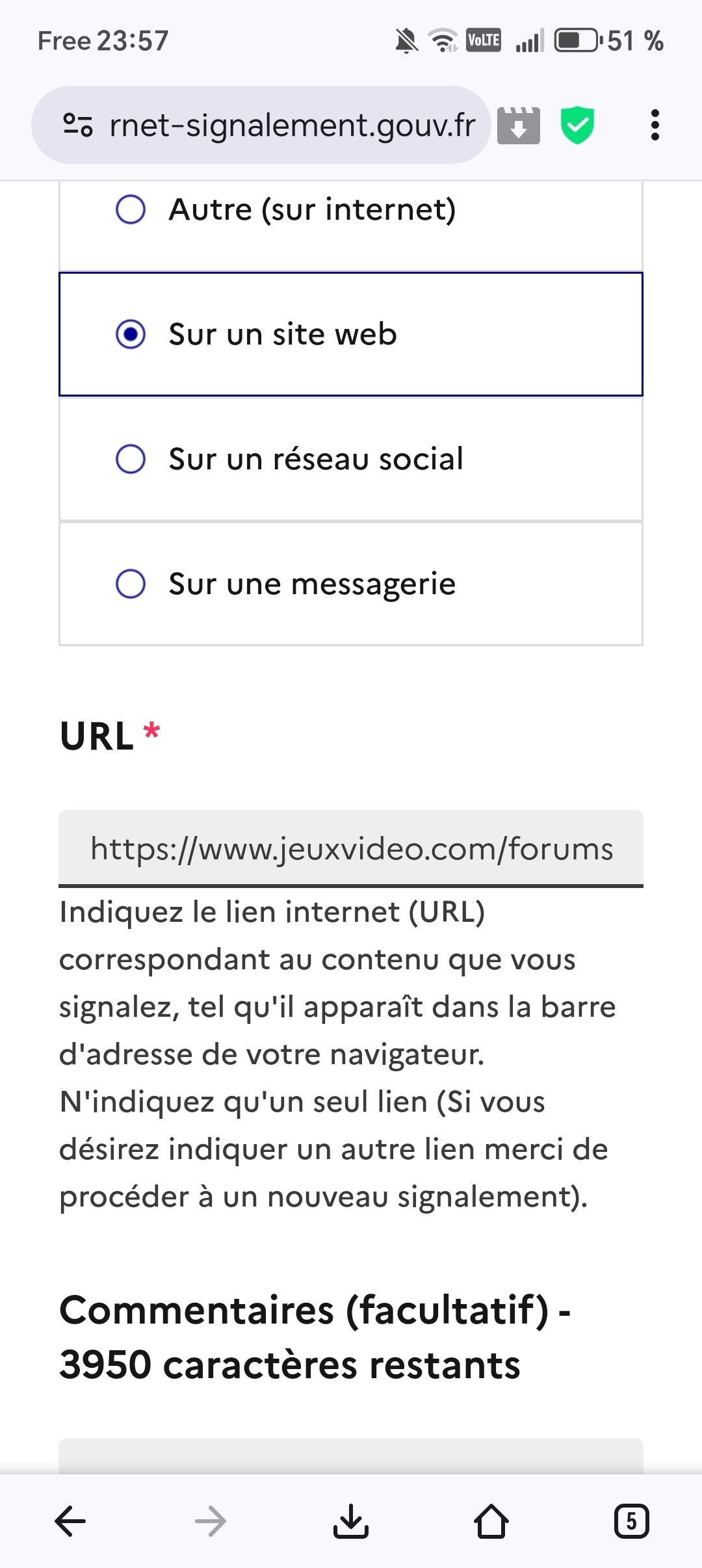Choose the 'Sur une messagerie' option
Screen dimensions: 702x1568
pyautogui.click(x=351, y=584)
